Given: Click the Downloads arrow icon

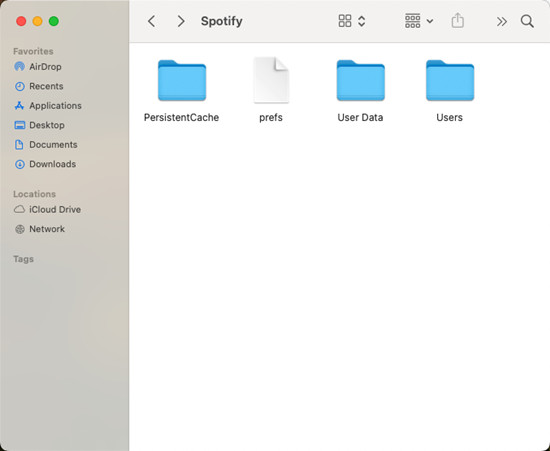Looking at the screenshot, I should click(x=20, y=164).
